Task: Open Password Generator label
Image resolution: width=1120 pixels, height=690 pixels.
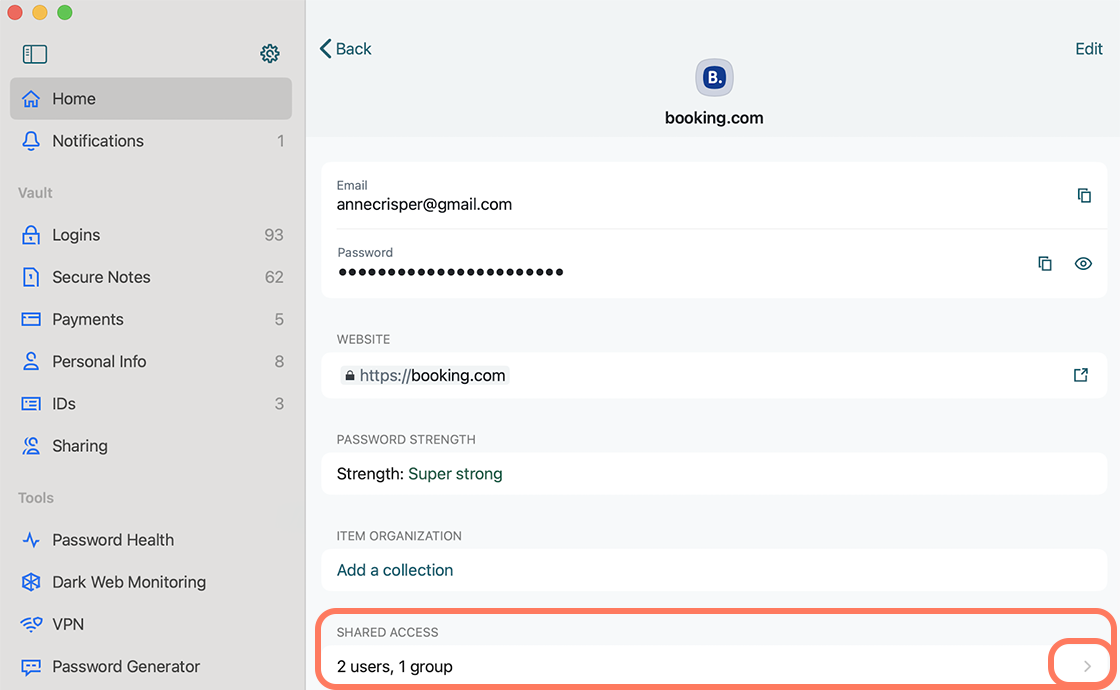Action: pos(126,666)
